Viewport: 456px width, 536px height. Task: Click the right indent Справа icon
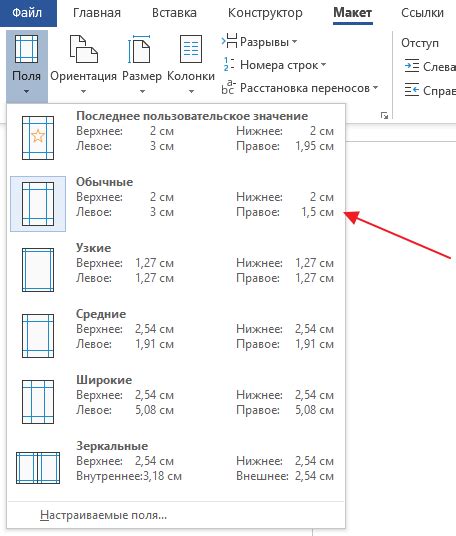pyautogui.click(x=412, y=90)
